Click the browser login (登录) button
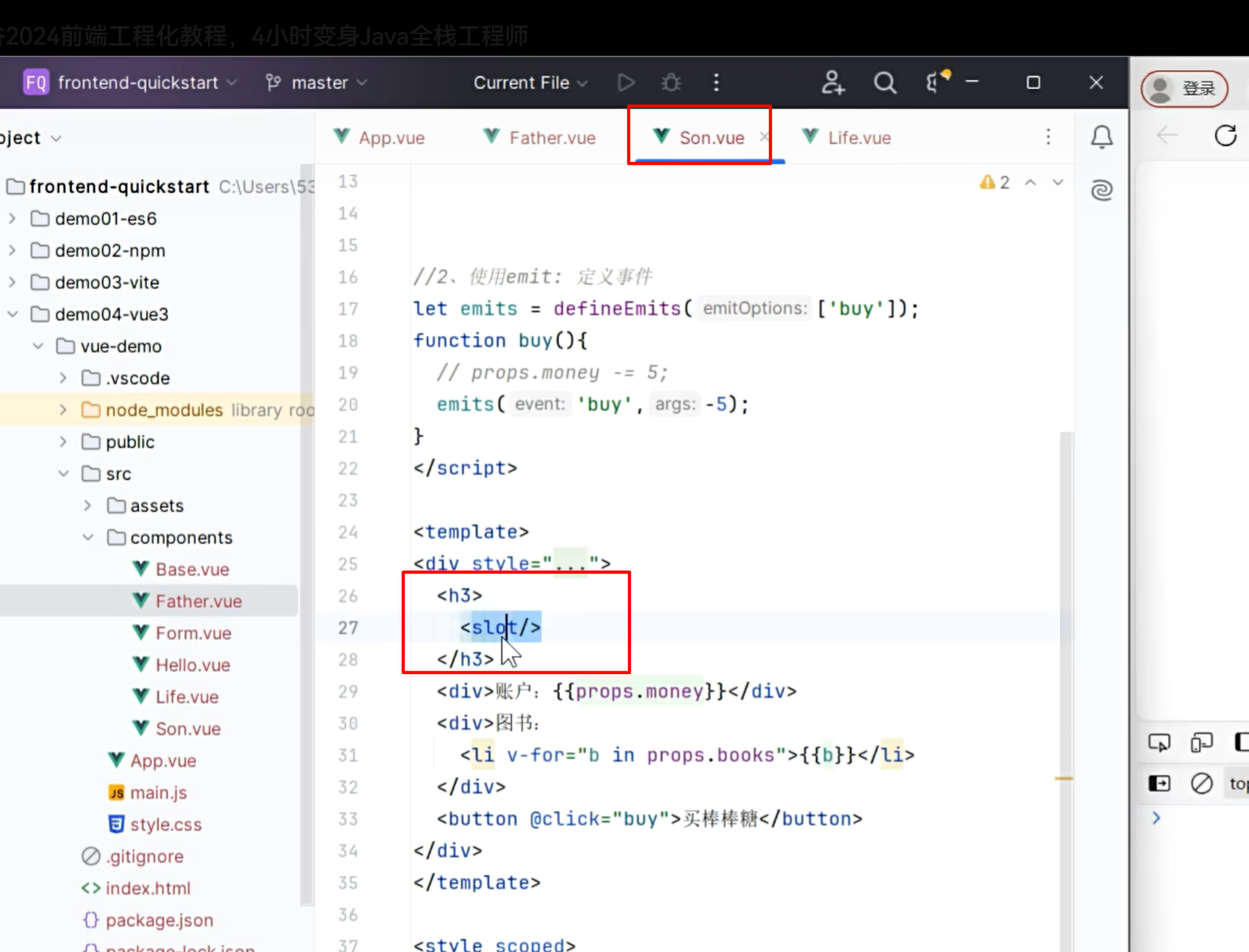Screen dimensions: 1249x952 pos(1184,88)
